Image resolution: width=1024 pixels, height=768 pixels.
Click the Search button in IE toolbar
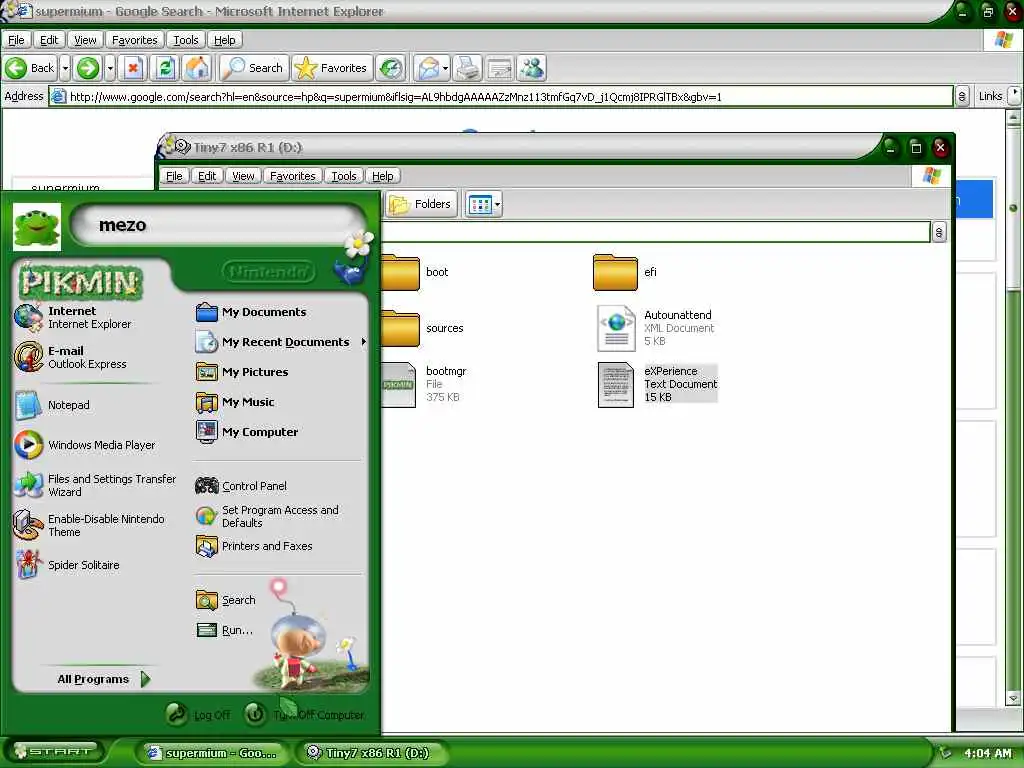[x=253, y=68]
